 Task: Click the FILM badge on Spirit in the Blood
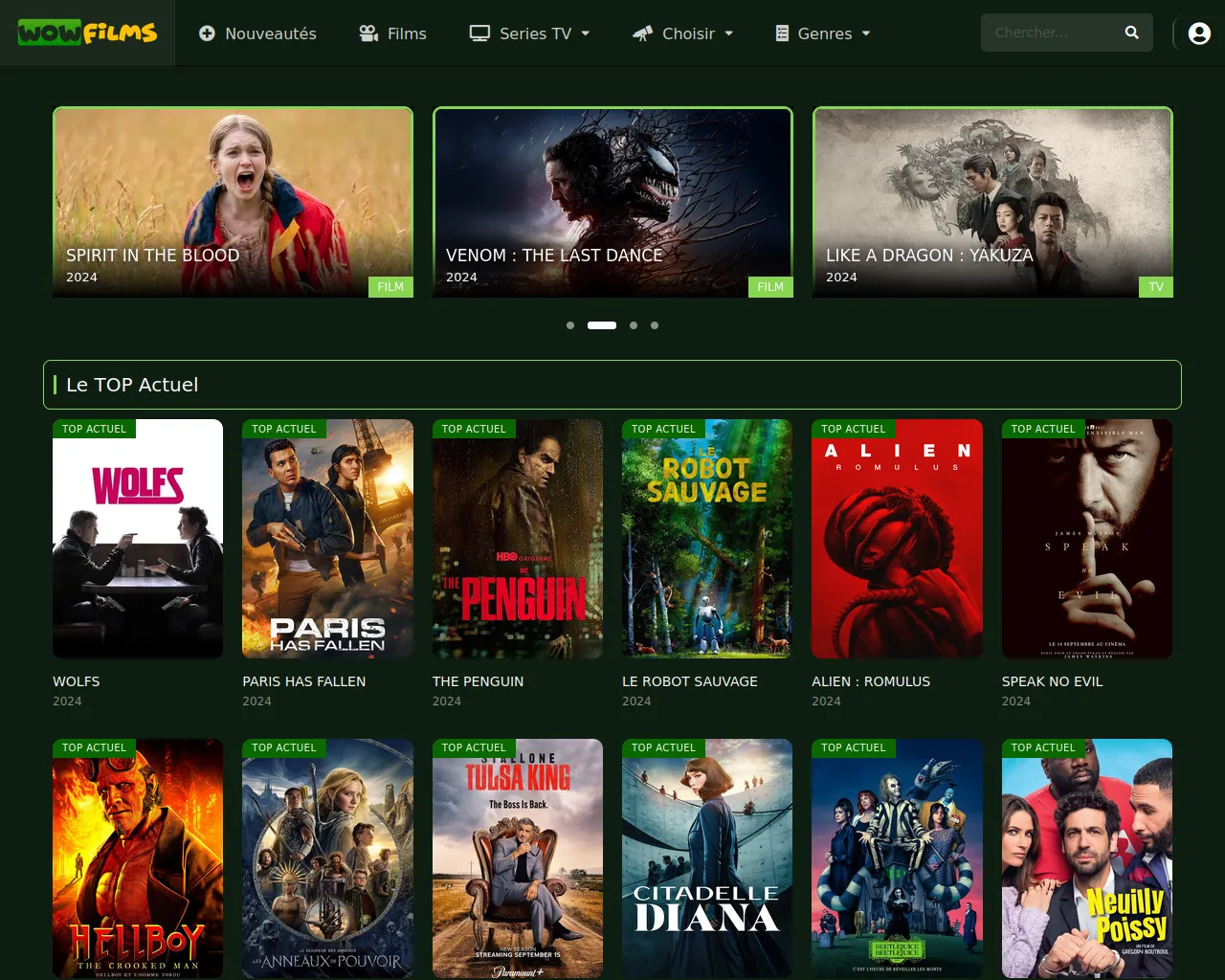coord(390,286)
